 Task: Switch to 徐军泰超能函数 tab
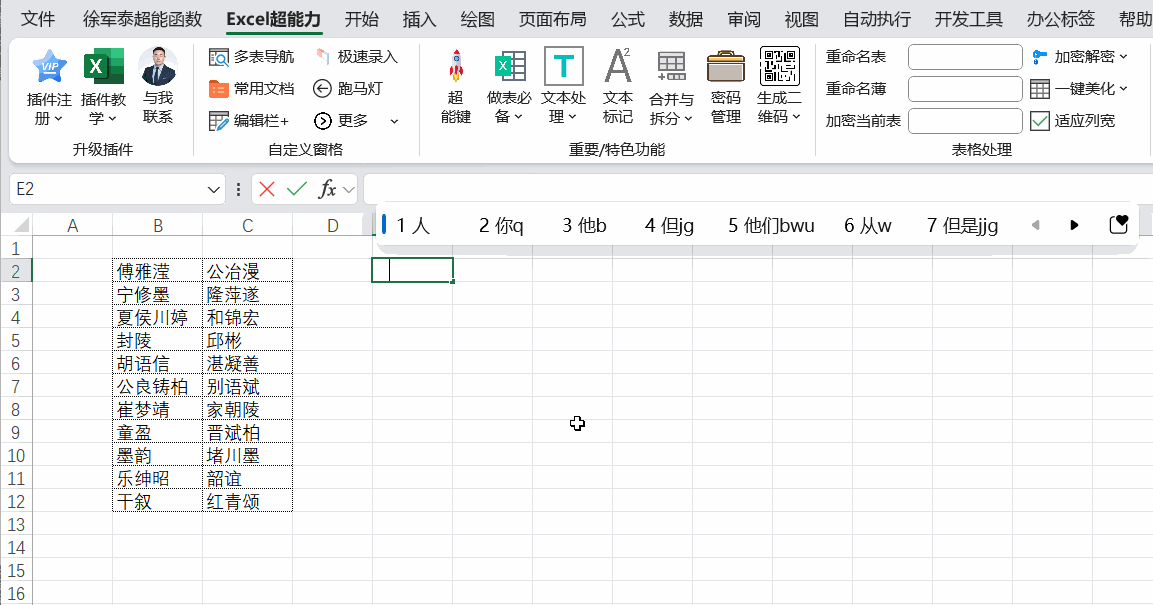pyautogui.click(x=143, y=19)
